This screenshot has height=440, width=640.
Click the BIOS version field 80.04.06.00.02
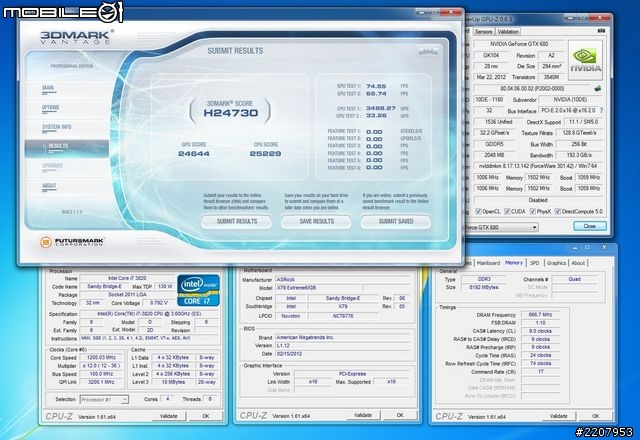click(x=532, y=88)
